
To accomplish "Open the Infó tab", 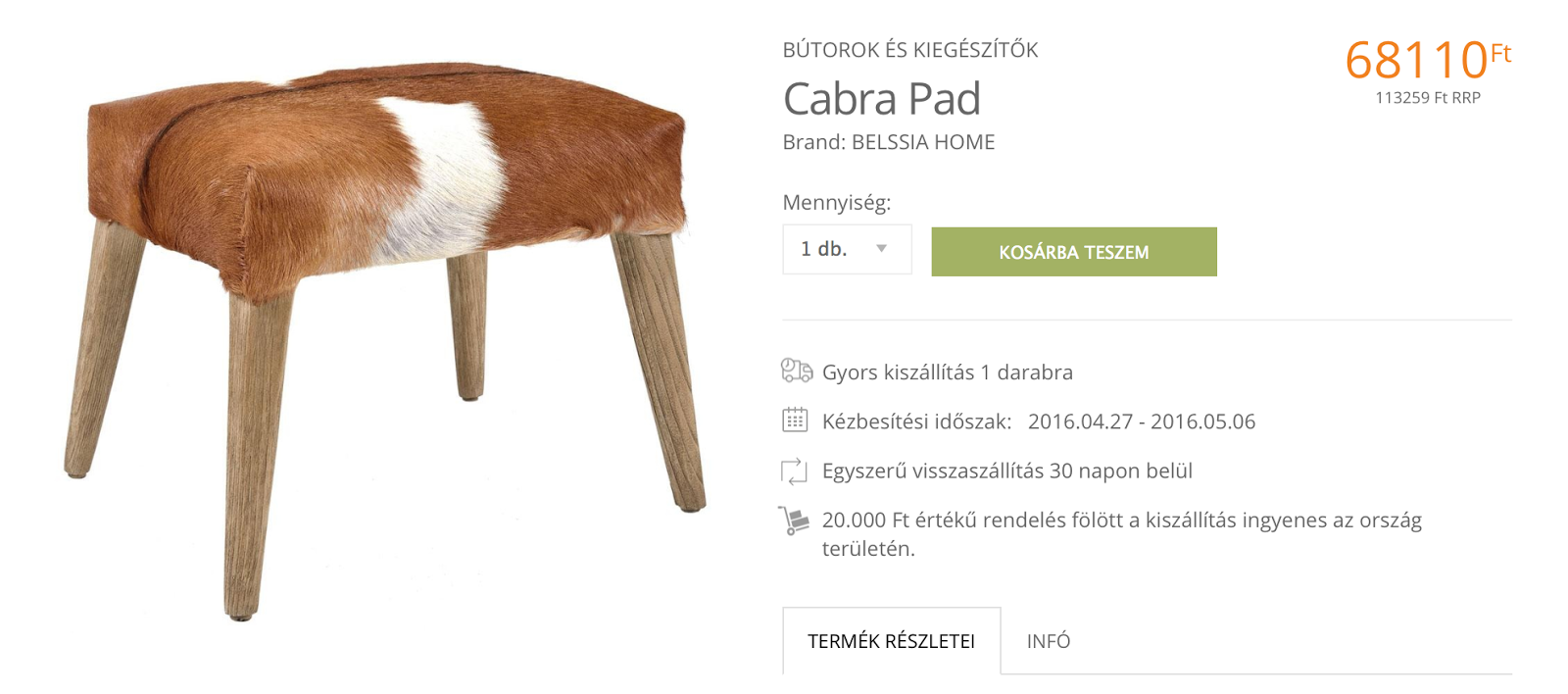I will click(1049, 641).
